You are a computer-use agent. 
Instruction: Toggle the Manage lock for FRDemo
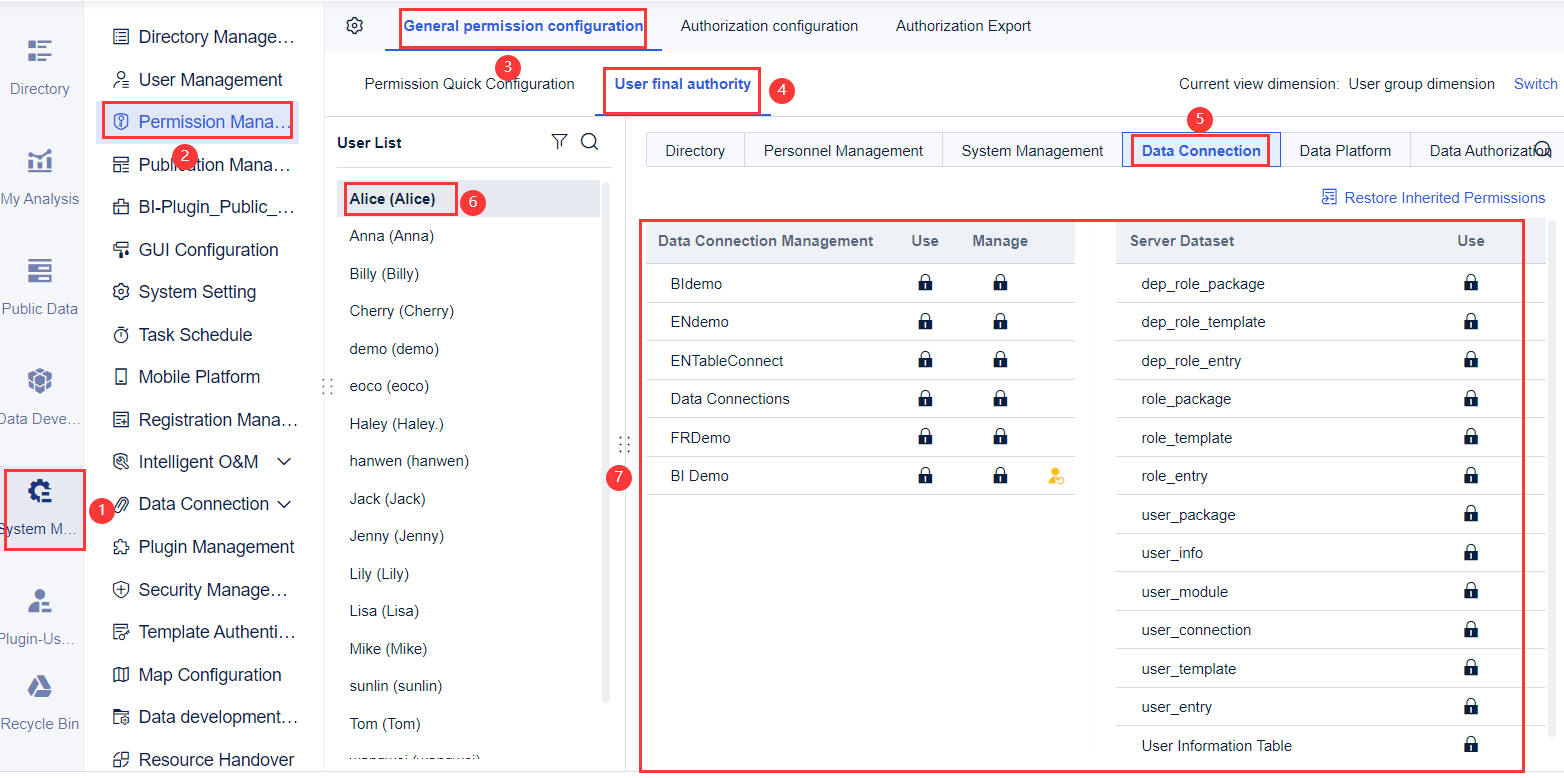click(1000, 436)
